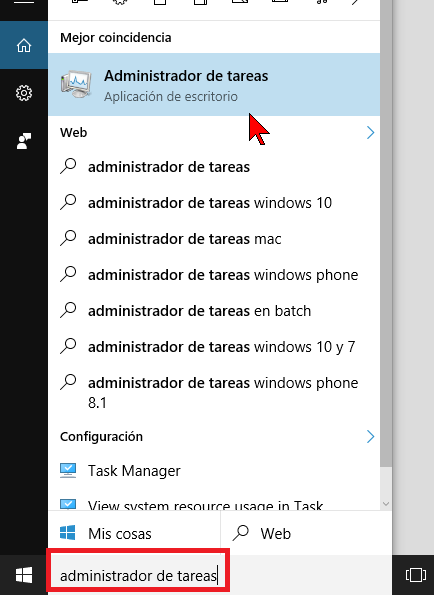Image resolution: width=434 pixels, height=595 pixels.
Task: Open Task View on the taskbar
Action: pyautogui.click(x=415, y=575)
